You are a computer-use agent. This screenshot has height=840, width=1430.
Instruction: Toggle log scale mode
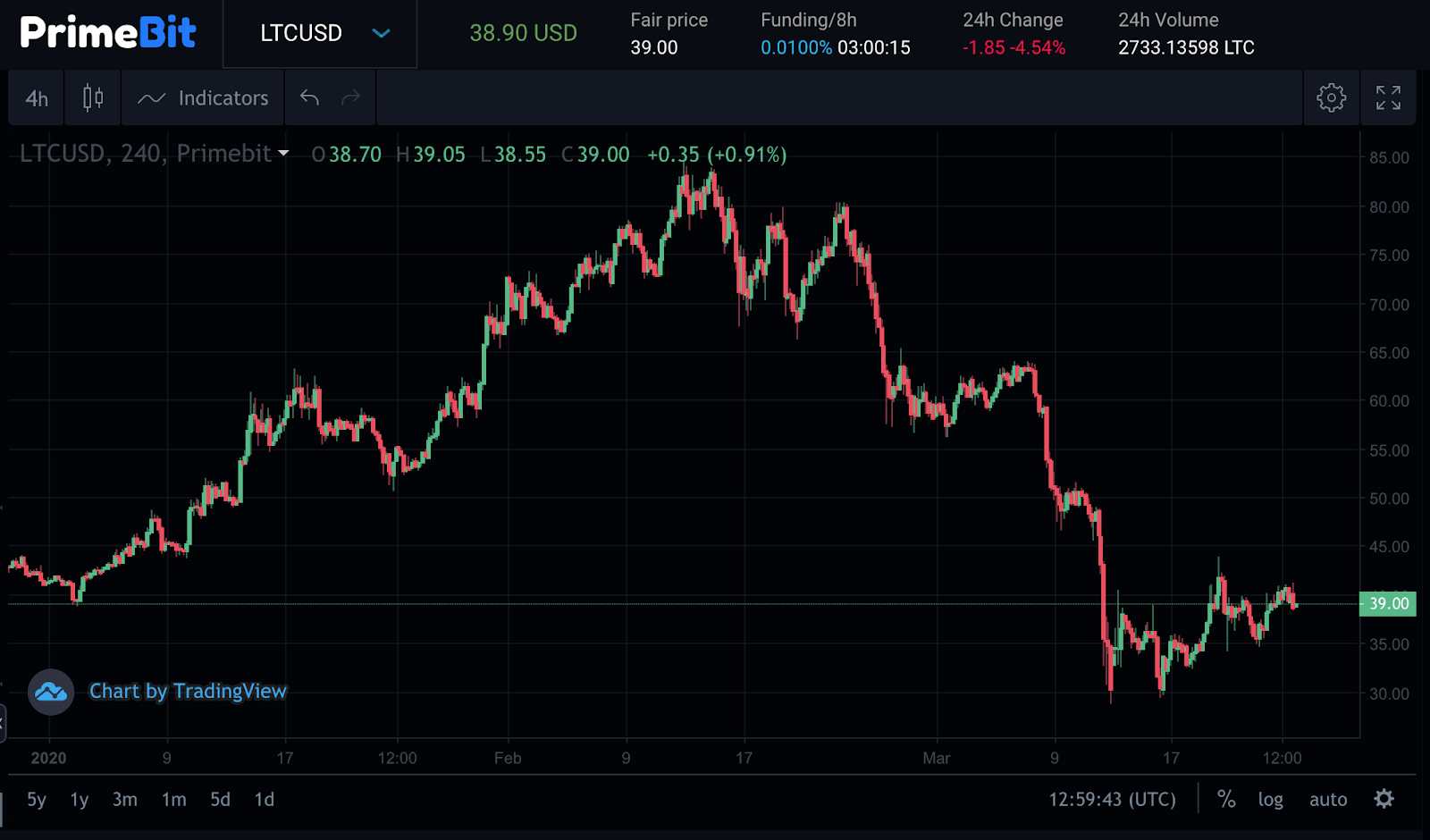coord(1270,800)
